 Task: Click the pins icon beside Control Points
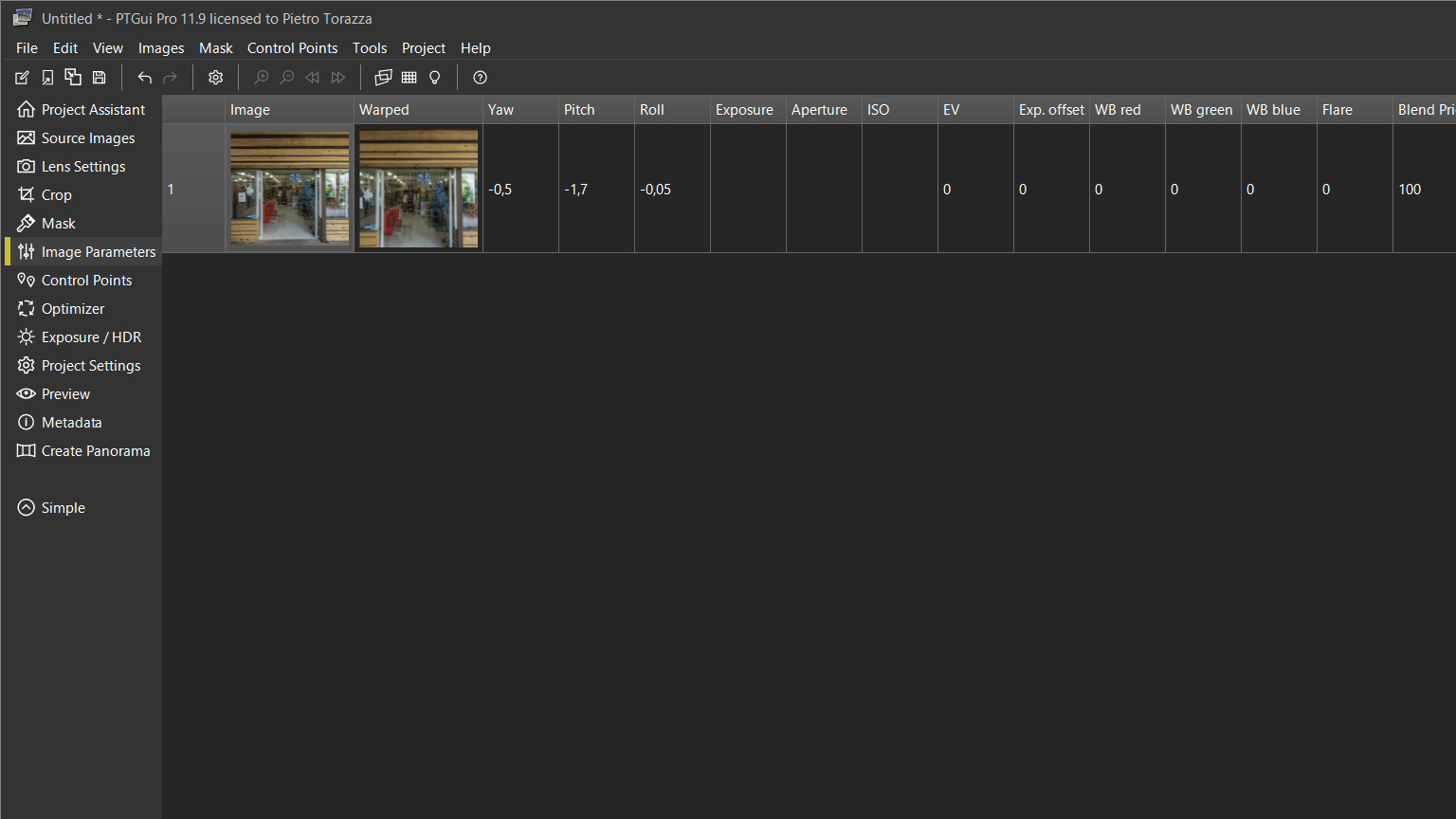tap(26, 280)
